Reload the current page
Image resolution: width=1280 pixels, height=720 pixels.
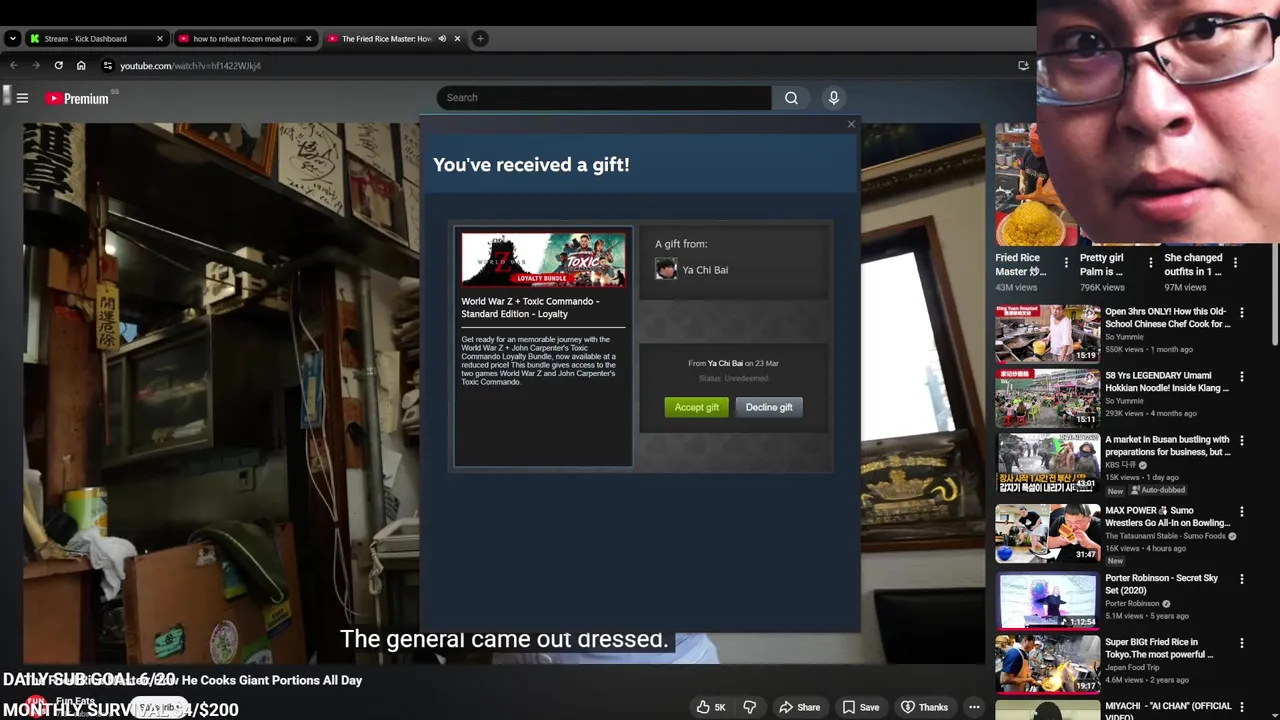click(x=58, y=66)
